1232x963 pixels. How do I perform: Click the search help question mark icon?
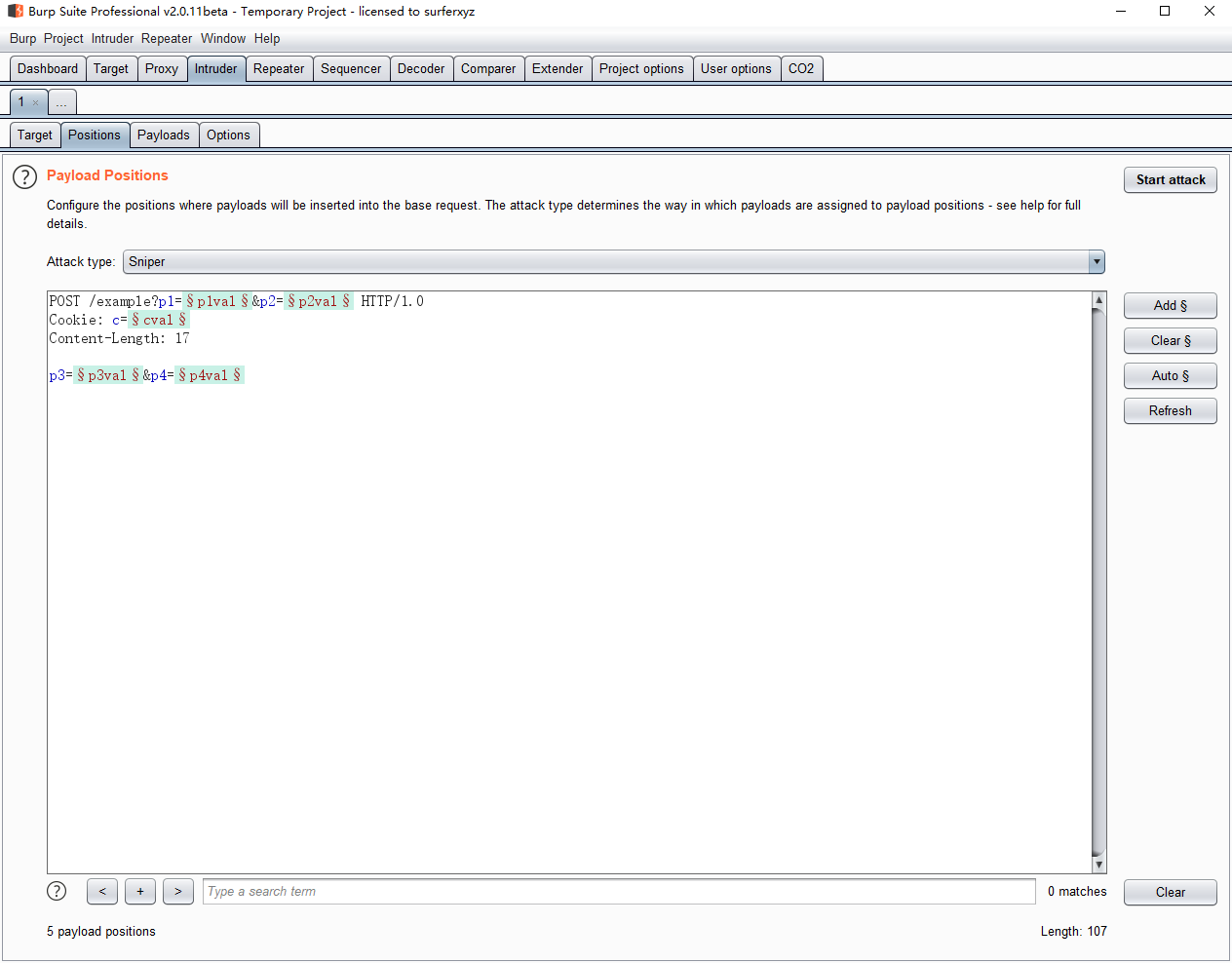coord(57,891)
